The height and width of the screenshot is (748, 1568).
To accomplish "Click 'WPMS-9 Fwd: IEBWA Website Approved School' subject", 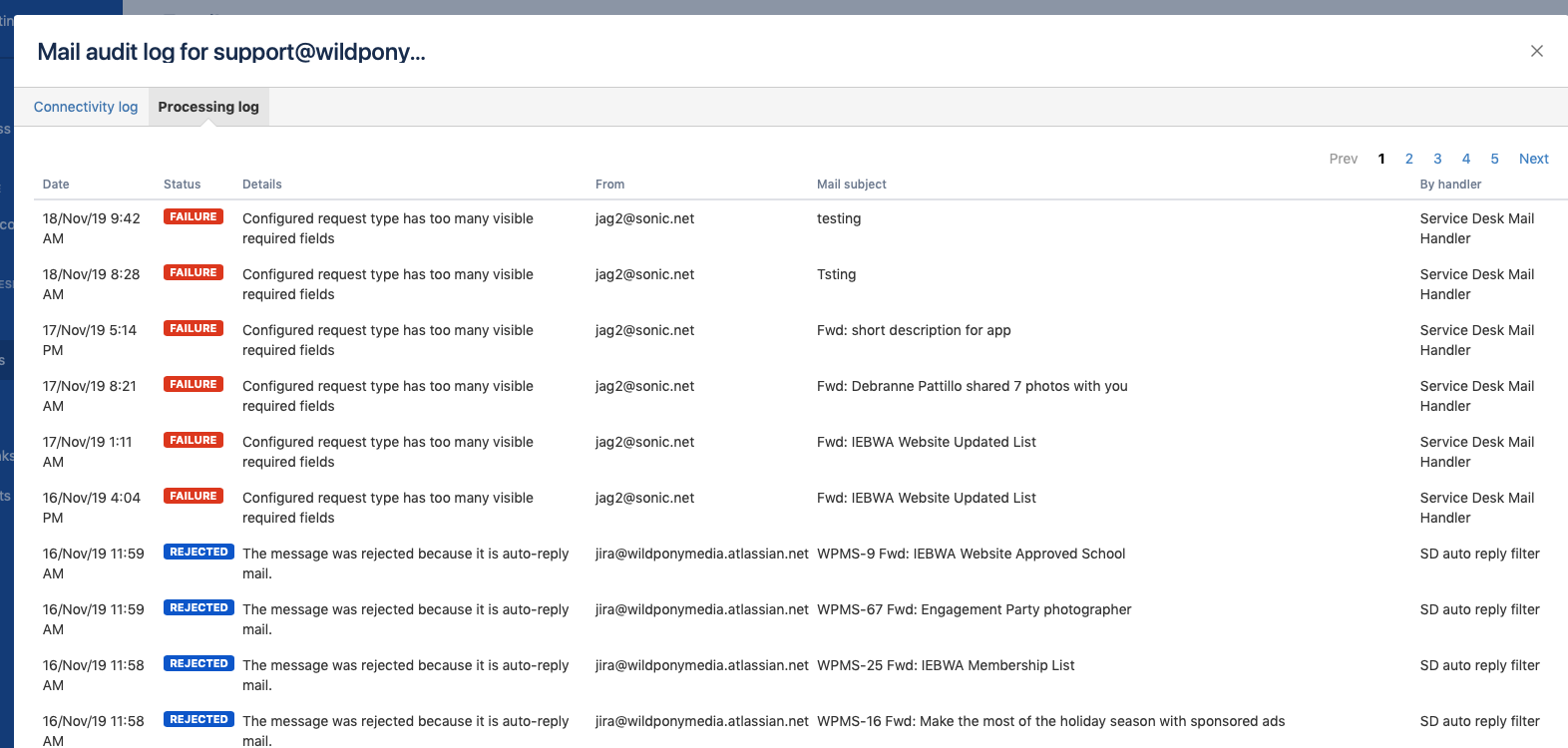I will pos(971,554).
